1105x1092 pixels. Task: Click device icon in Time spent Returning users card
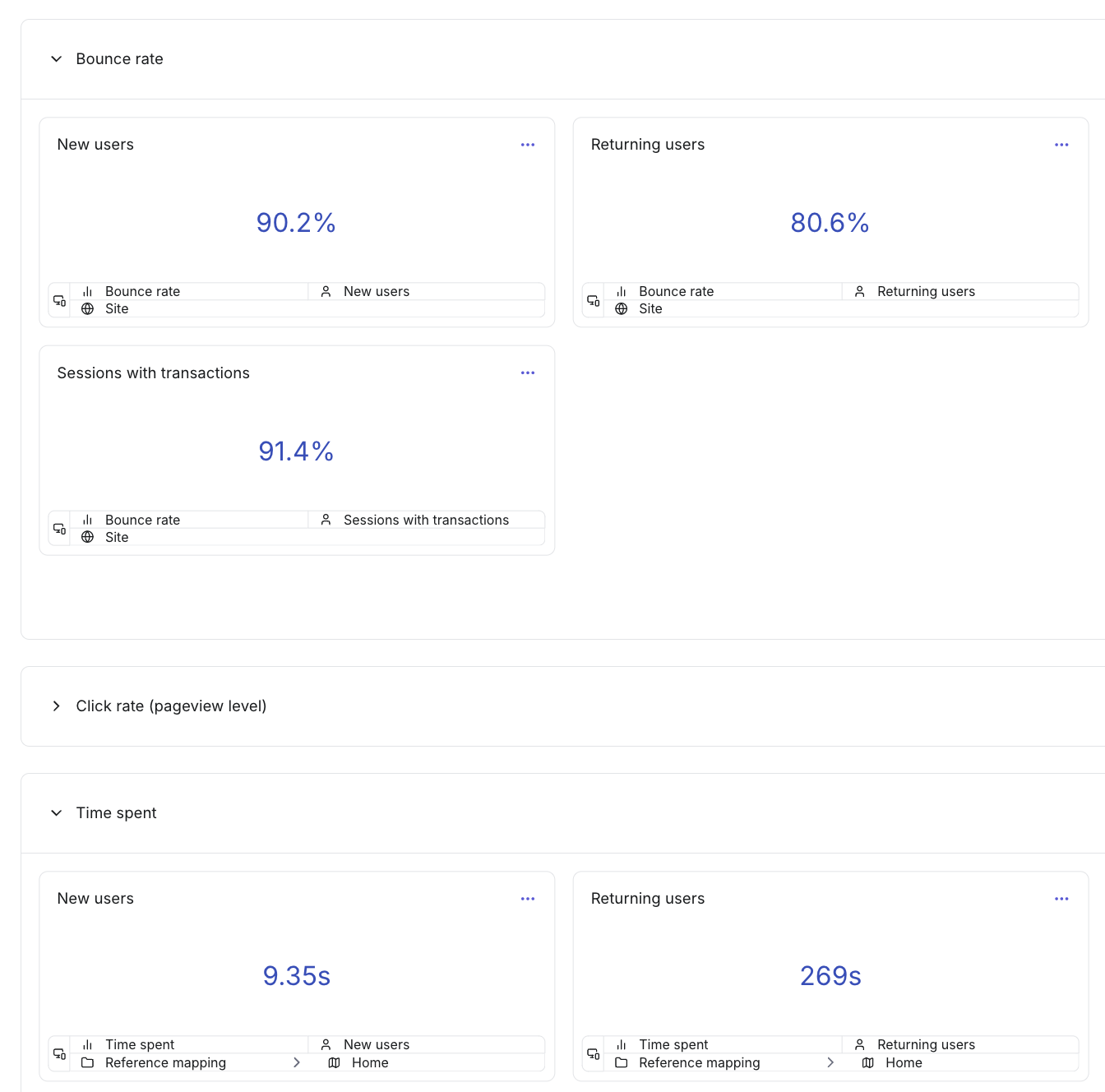[x=593, y=1053]
